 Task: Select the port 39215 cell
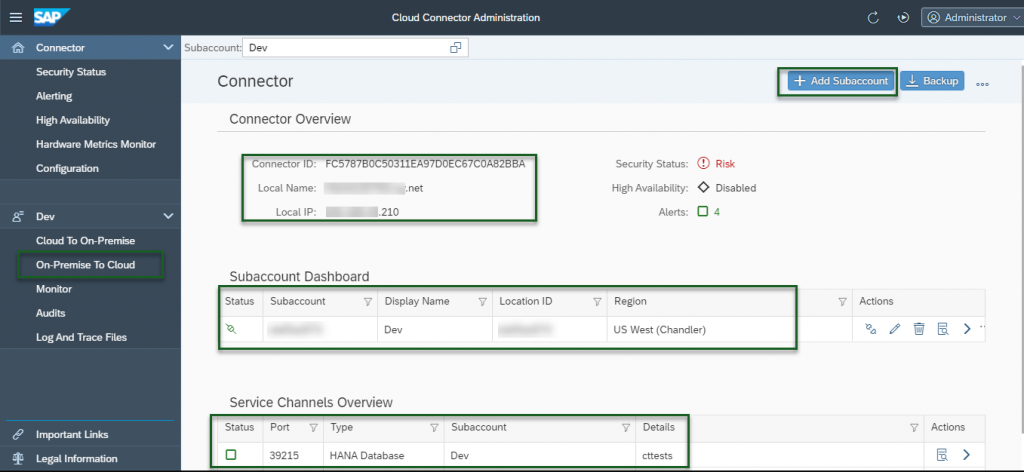coord(294,455)
